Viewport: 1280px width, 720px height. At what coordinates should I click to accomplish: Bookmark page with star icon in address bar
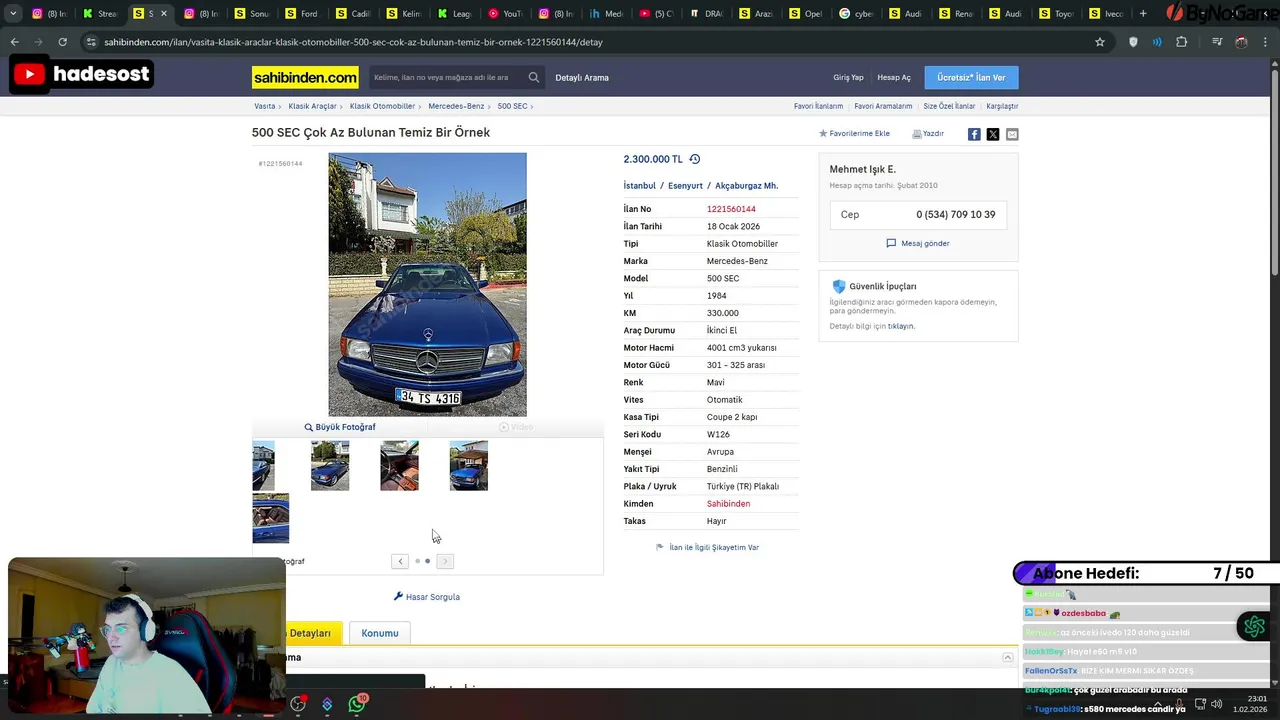pos(1100,42)
